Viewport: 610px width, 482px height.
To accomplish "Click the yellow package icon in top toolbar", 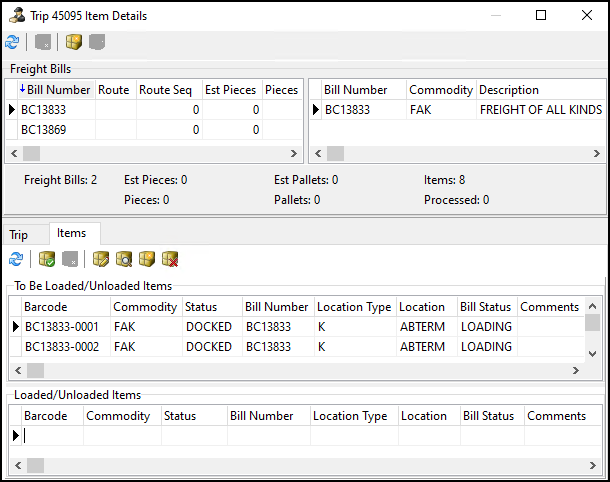I will tap(74, 42).
